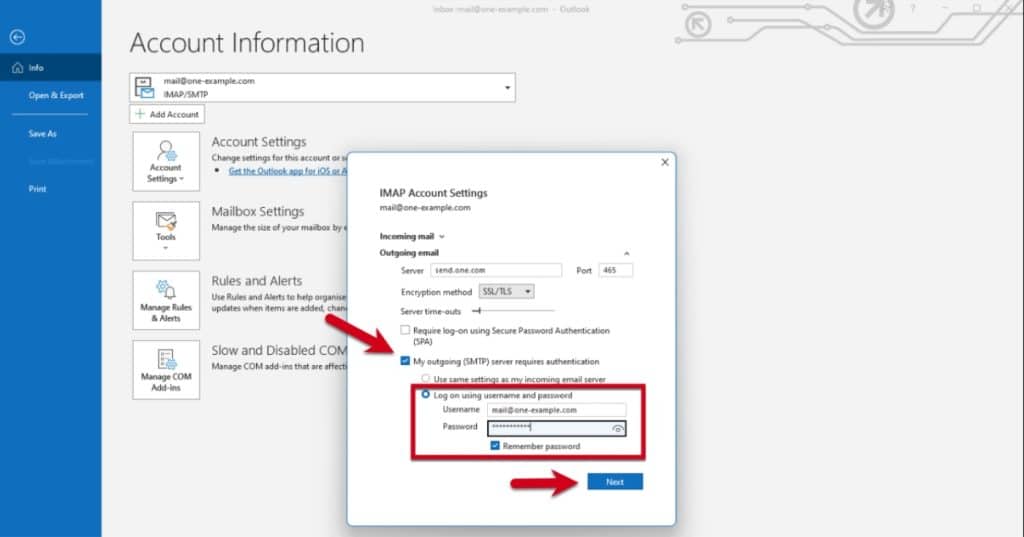Click the Rules and Alerts heading text
1024x537 pixels.
(x=257, y=281)
